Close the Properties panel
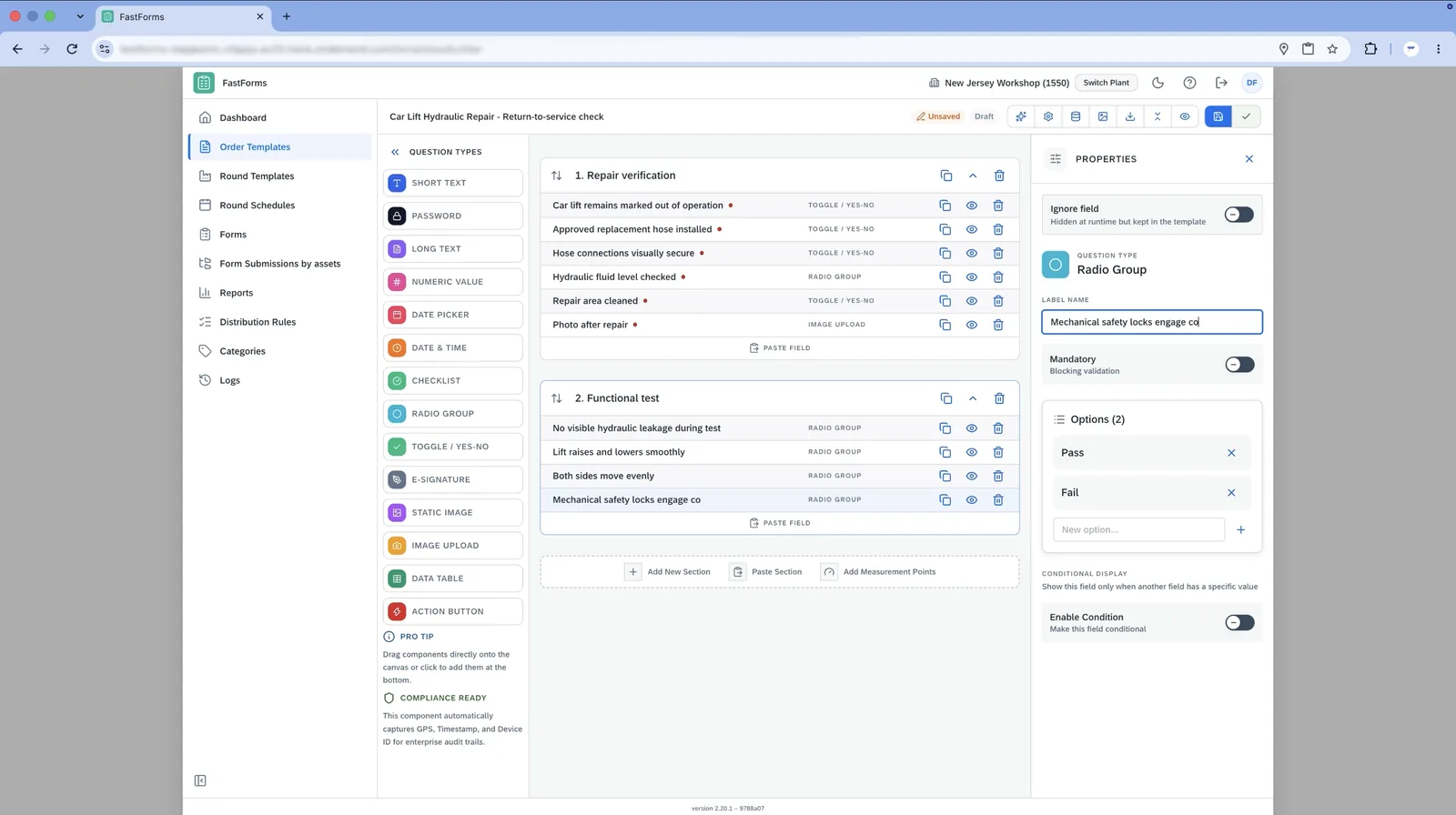Viewport: 1456px width, 815px height. pos(1249,159)
